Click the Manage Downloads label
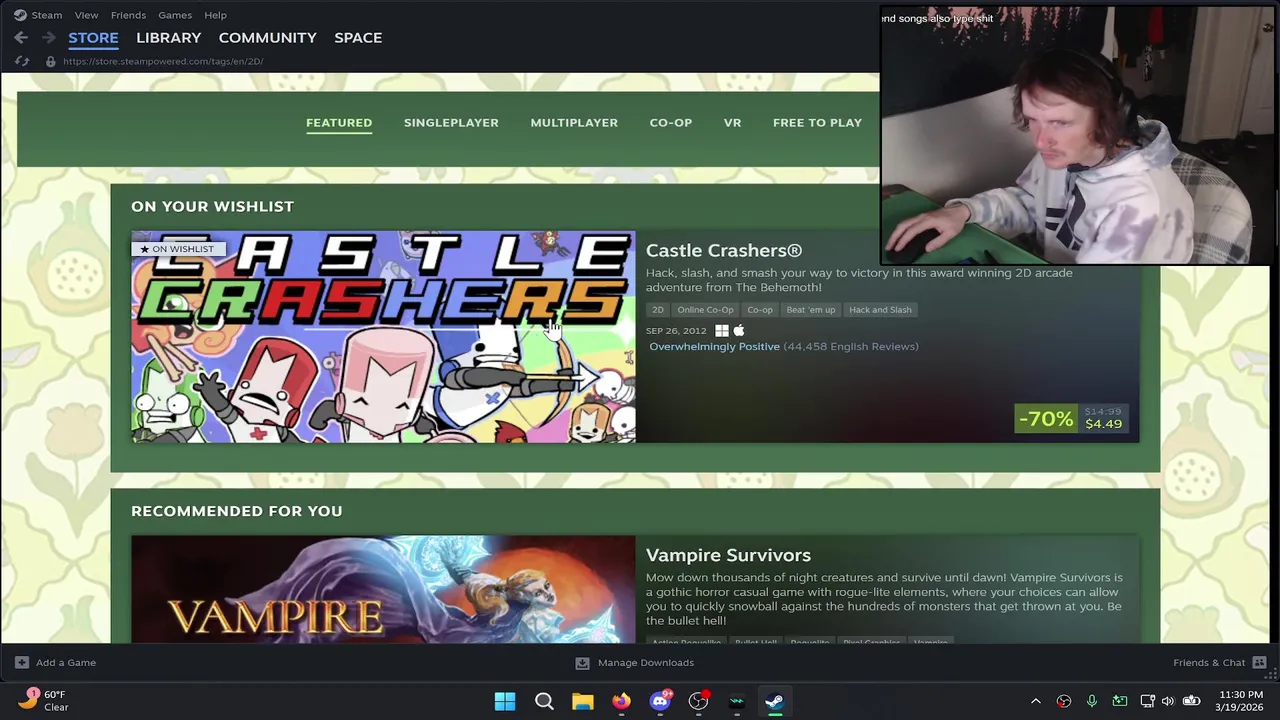The width and height of the screenshot is (1280, 720). click(x=646, y=662)
